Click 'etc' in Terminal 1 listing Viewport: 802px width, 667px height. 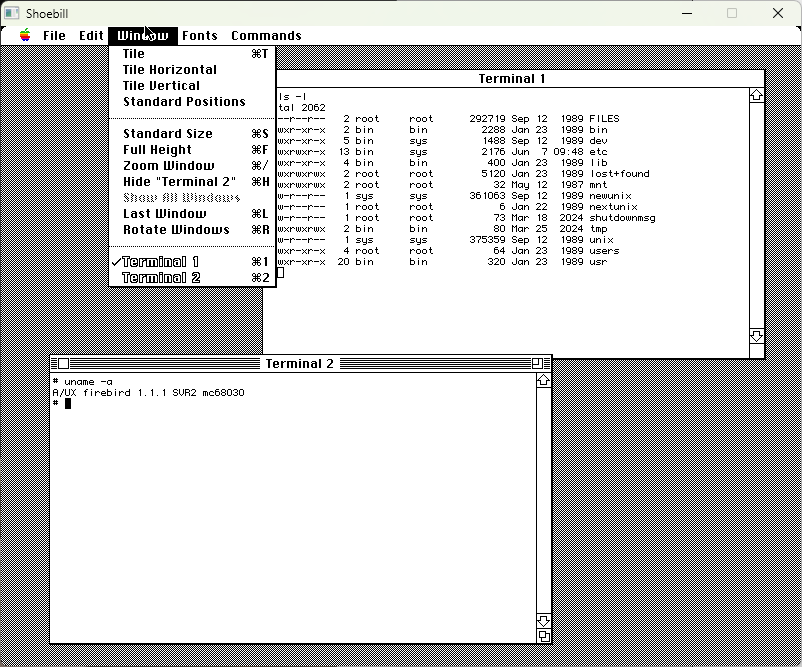coord(598,152)
